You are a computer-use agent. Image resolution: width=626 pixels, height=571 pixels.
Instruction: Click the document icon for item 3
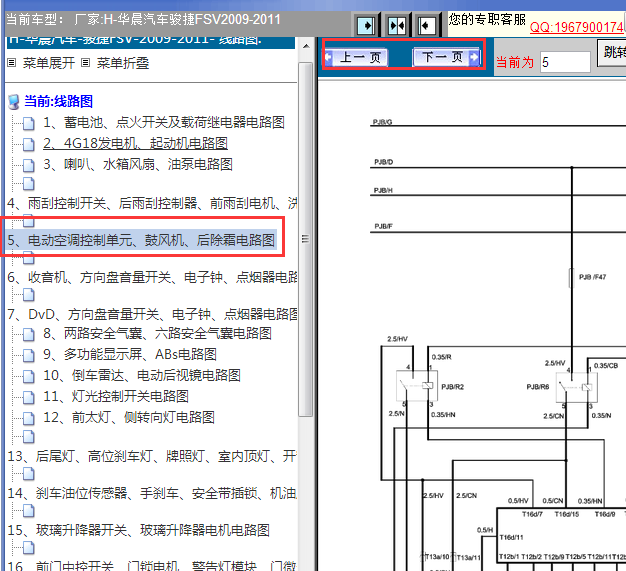(29, 165)
